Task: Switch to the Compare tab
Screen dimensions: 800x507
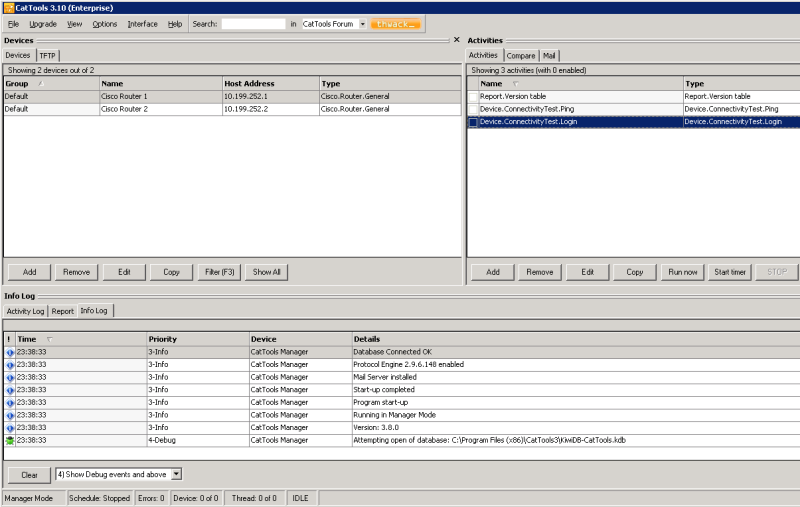Action: [x=521, y=56]
